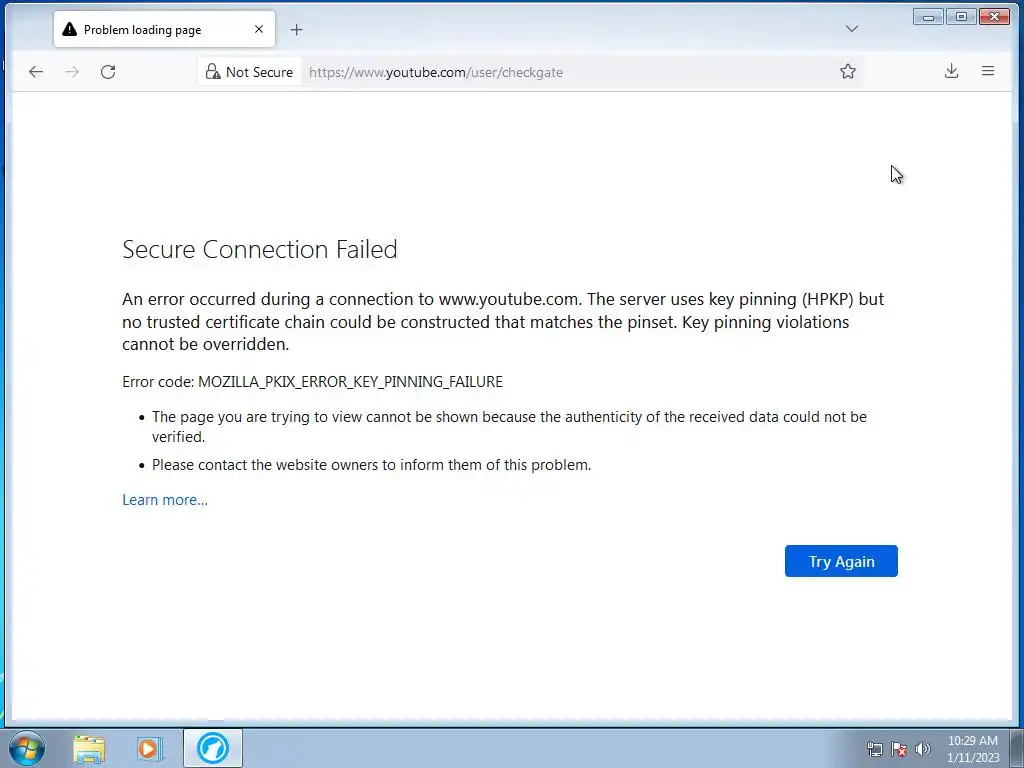Launch Windows Media Player from taskbar
This screenshot has width=1024, height=768.
149,748
